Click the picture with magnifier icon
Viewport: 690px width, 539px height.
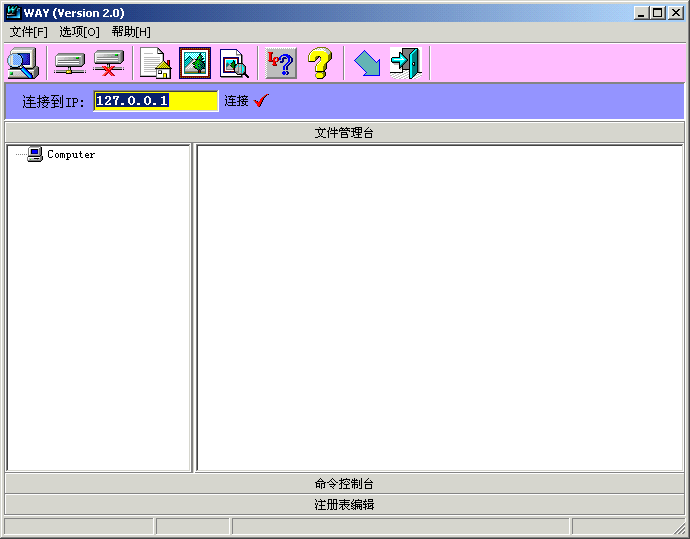[234, 63]
